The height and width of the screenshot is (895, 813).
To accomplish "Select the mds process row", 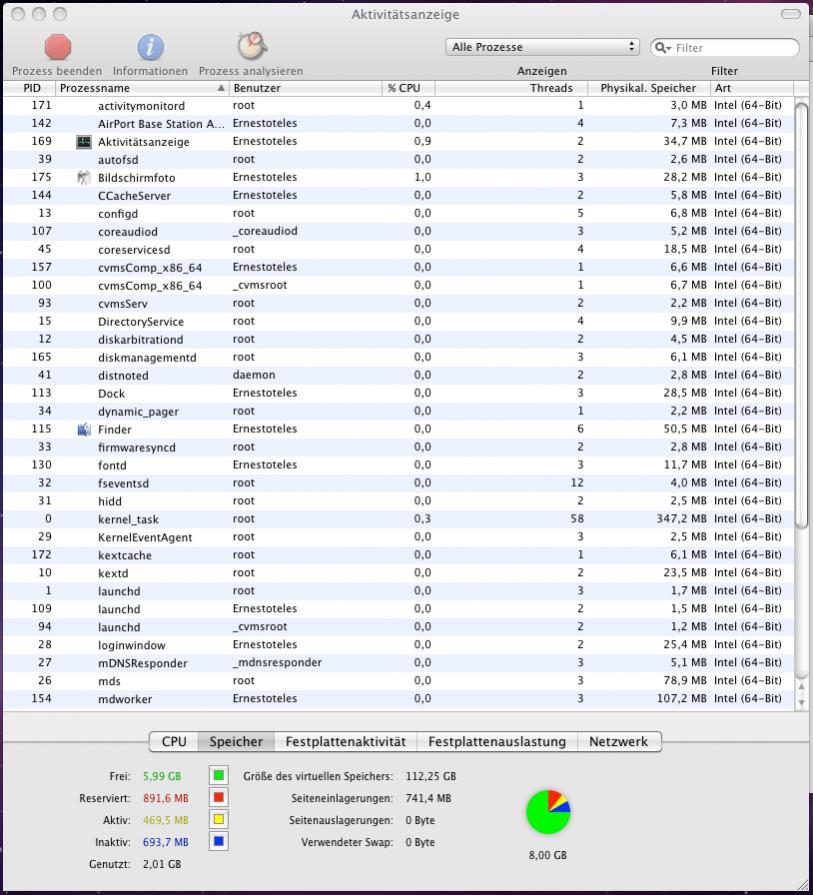I will coord(399,681).
